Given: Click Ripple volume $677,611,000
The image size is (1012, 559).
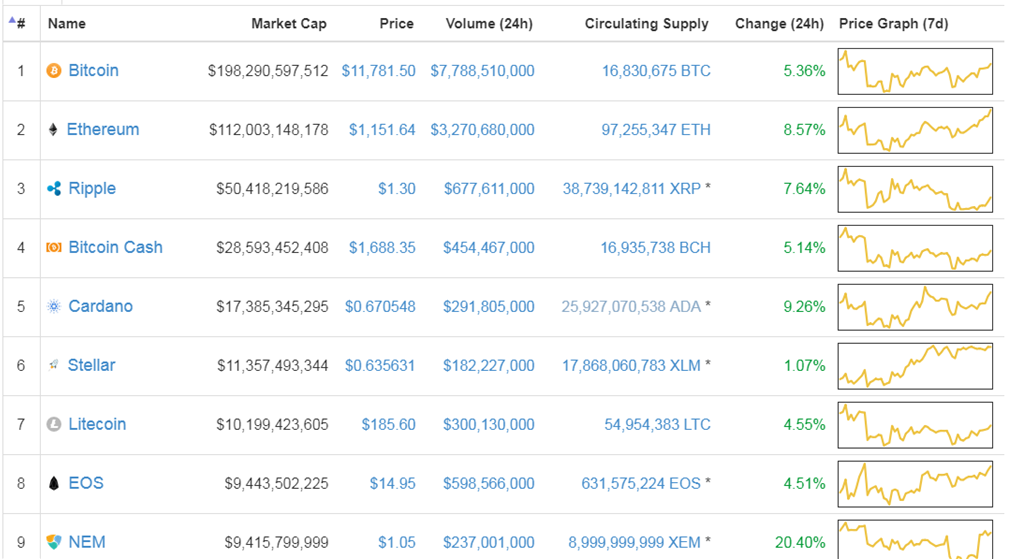Looking at the screenshot, I should [489, 189].
